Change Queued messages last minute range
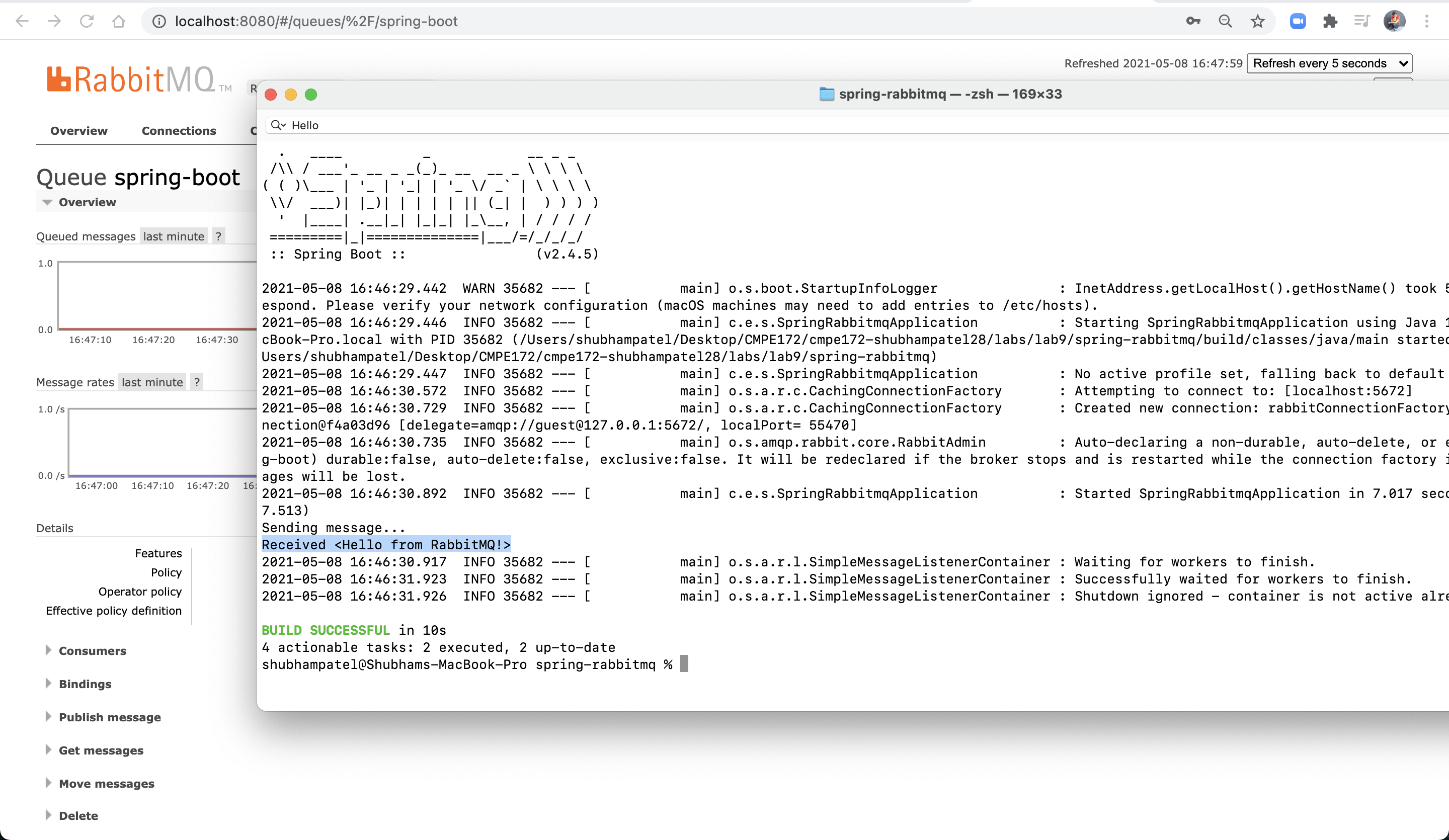The height and width of the screenshot is (840, 1449). (174, 236)
